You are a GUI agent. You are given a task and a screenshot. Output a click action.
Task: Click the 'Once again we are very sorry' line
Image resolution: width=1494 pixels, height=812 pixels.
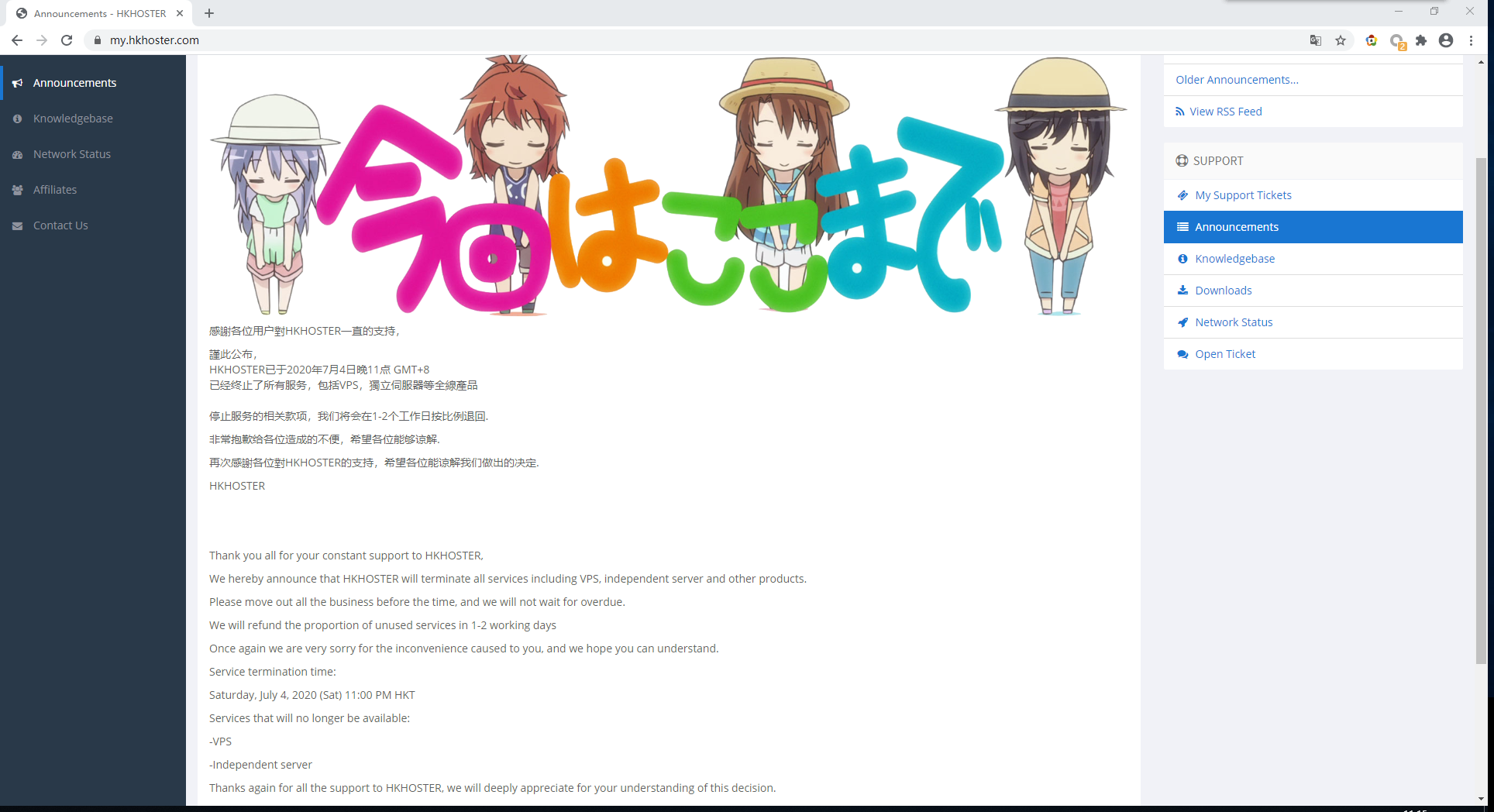pos(464,649)
